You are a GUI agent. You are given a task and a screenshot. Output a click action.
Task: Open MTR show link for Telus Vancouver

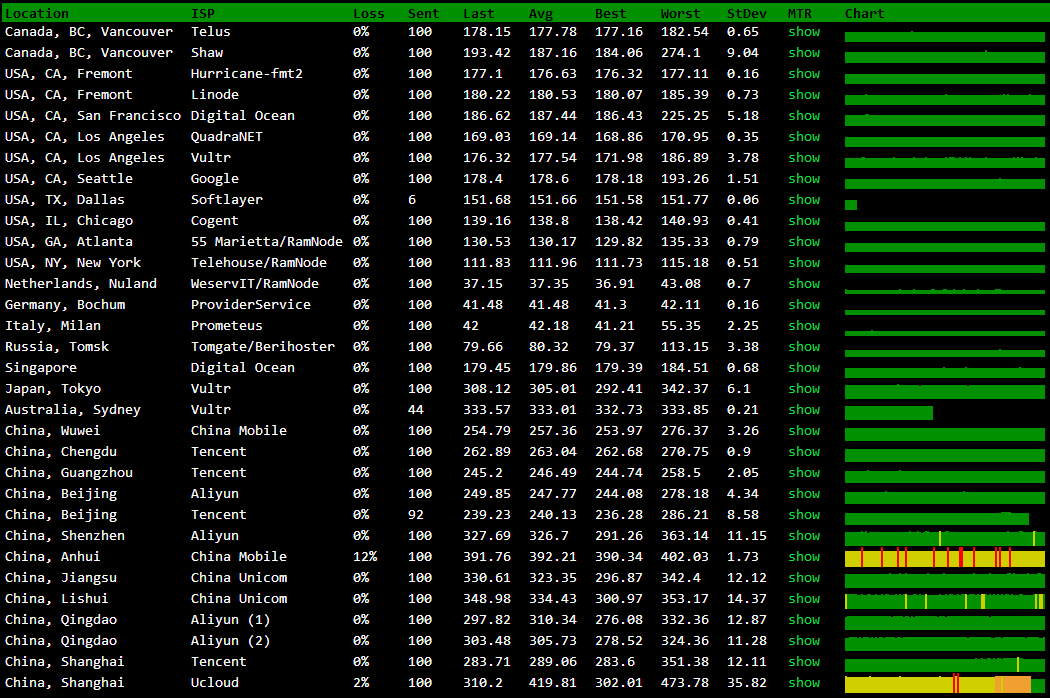(x=804, y=31)
